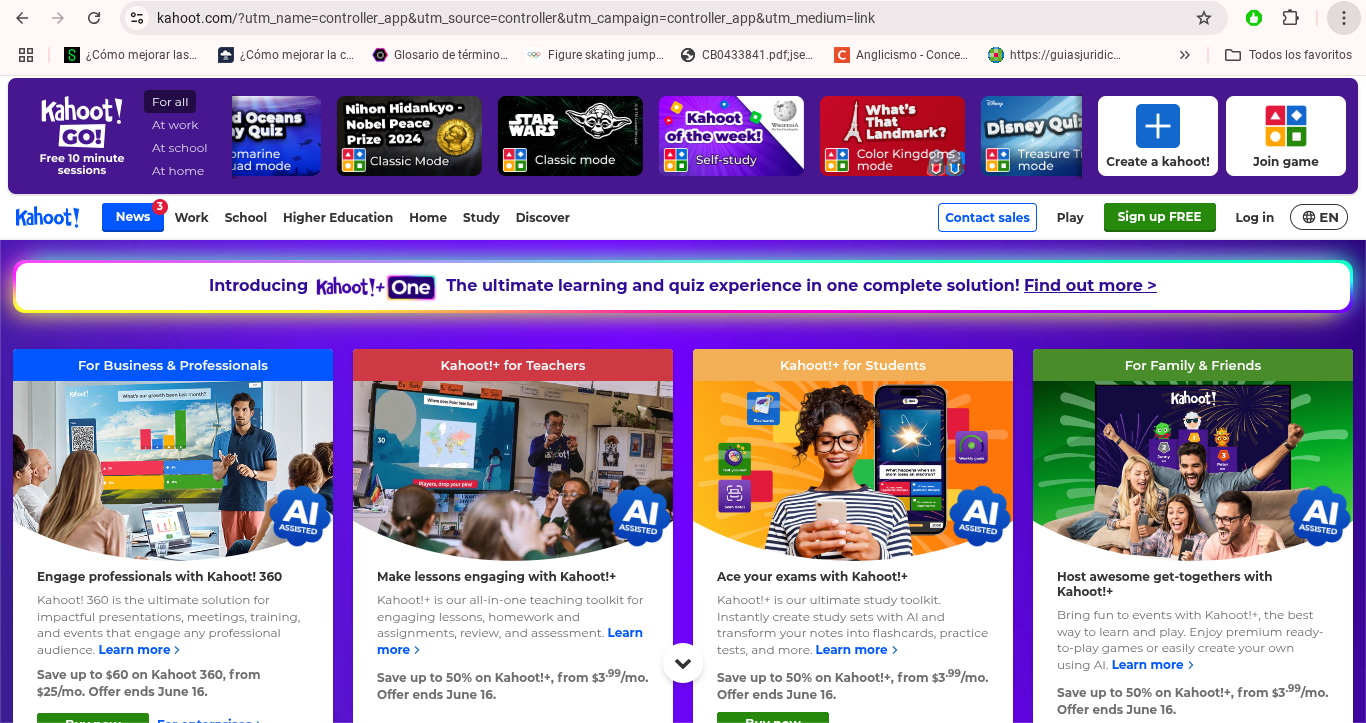Open the apps grid in bookmarks bar

[x=26, y=55]
